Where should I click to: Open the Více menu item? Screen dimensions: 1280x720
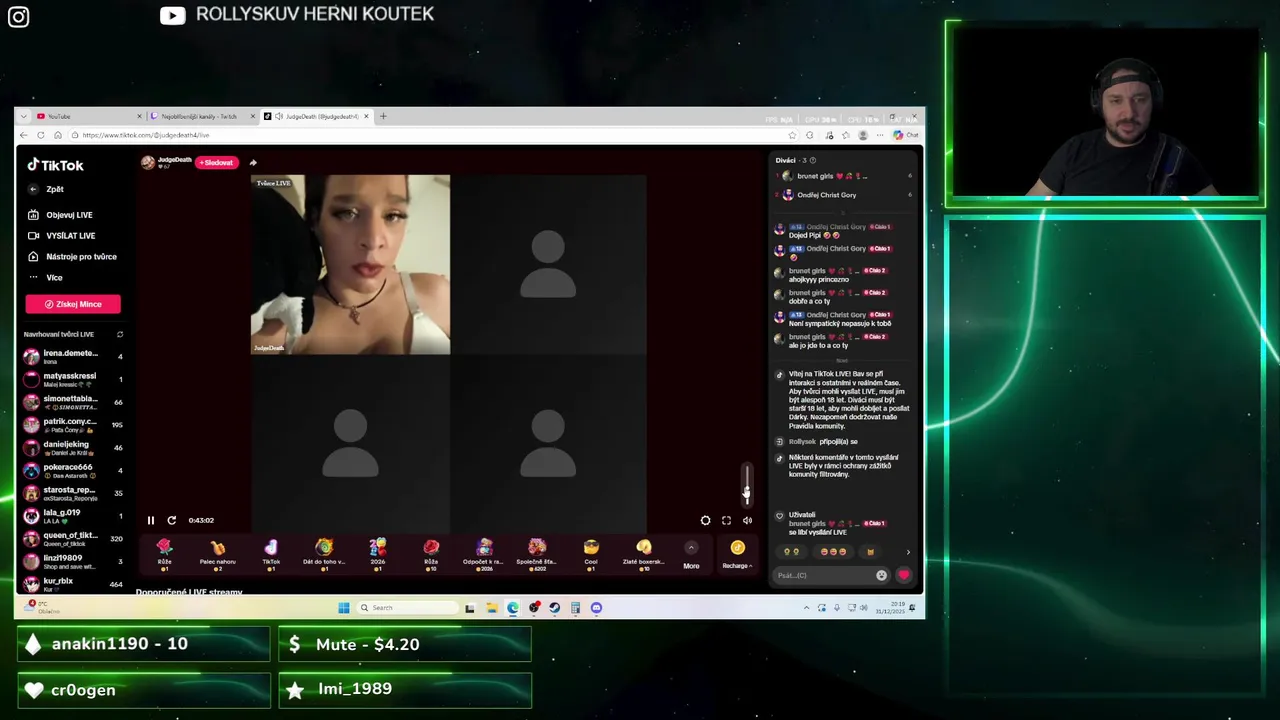click(x=46, y=278)
